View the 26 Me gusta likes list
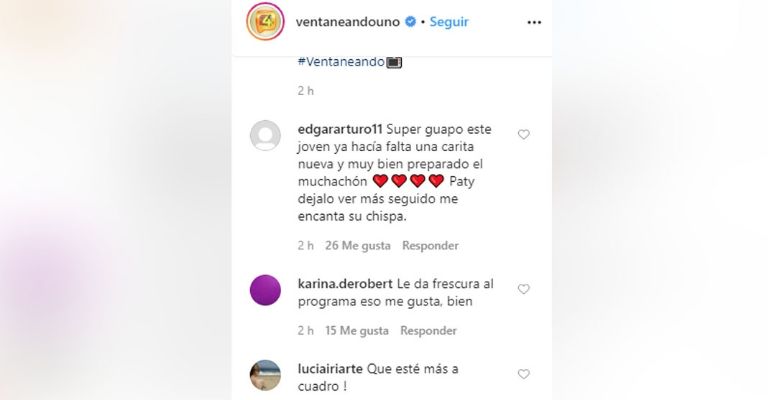Viewport: 768px width, 400px height. coord(358,246)
